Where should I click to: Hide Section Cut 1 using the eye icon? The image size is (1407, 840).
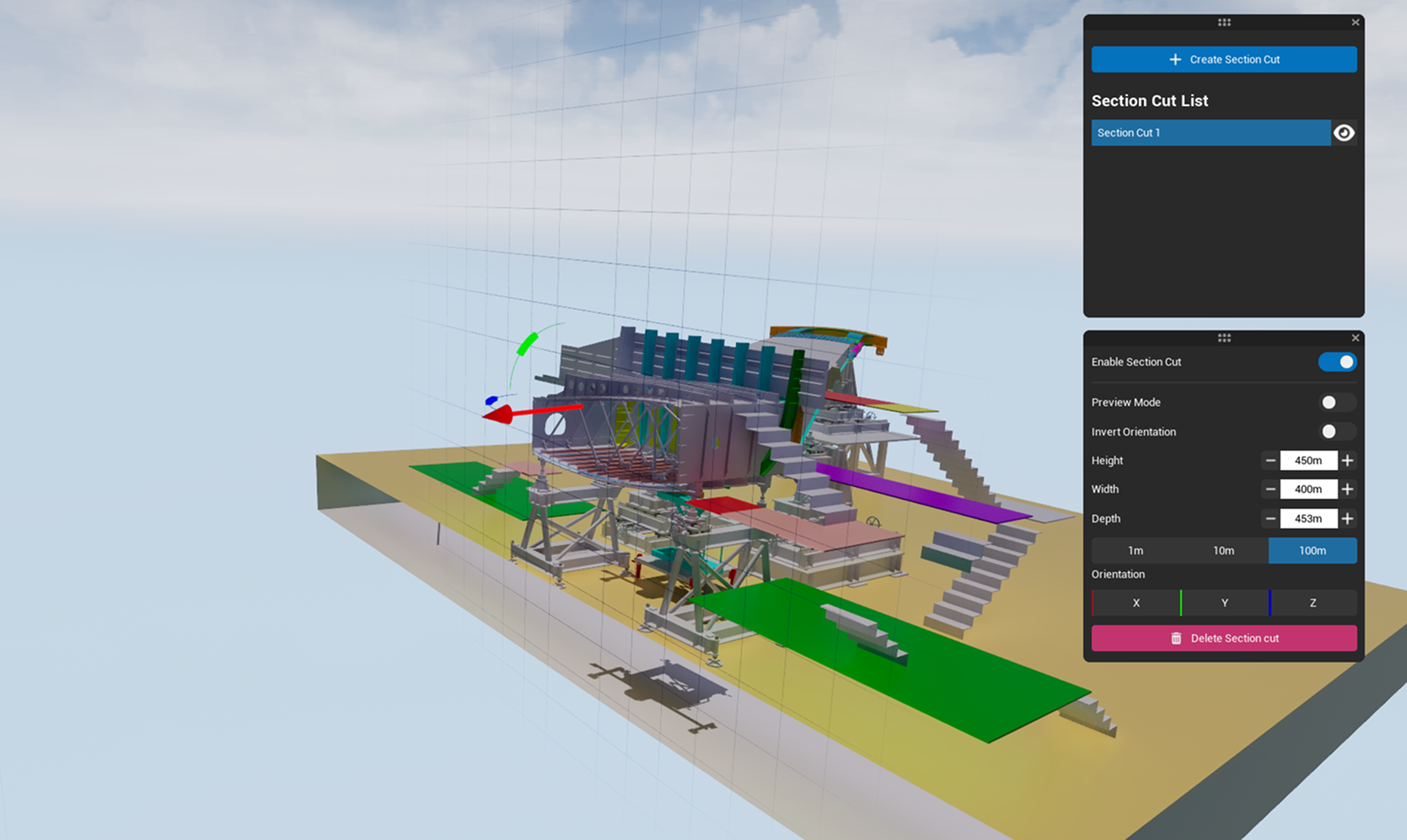(x=1344, y=133)
